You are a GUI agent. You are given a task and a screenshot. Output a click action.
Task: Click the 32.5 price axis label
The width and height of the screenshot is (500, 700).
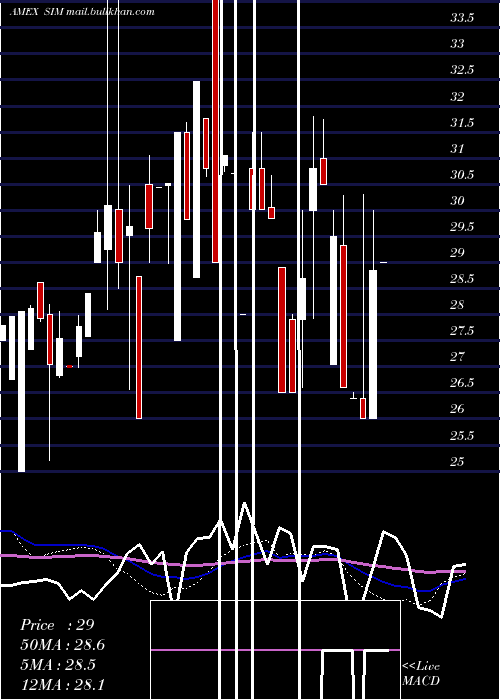point(462,70)
